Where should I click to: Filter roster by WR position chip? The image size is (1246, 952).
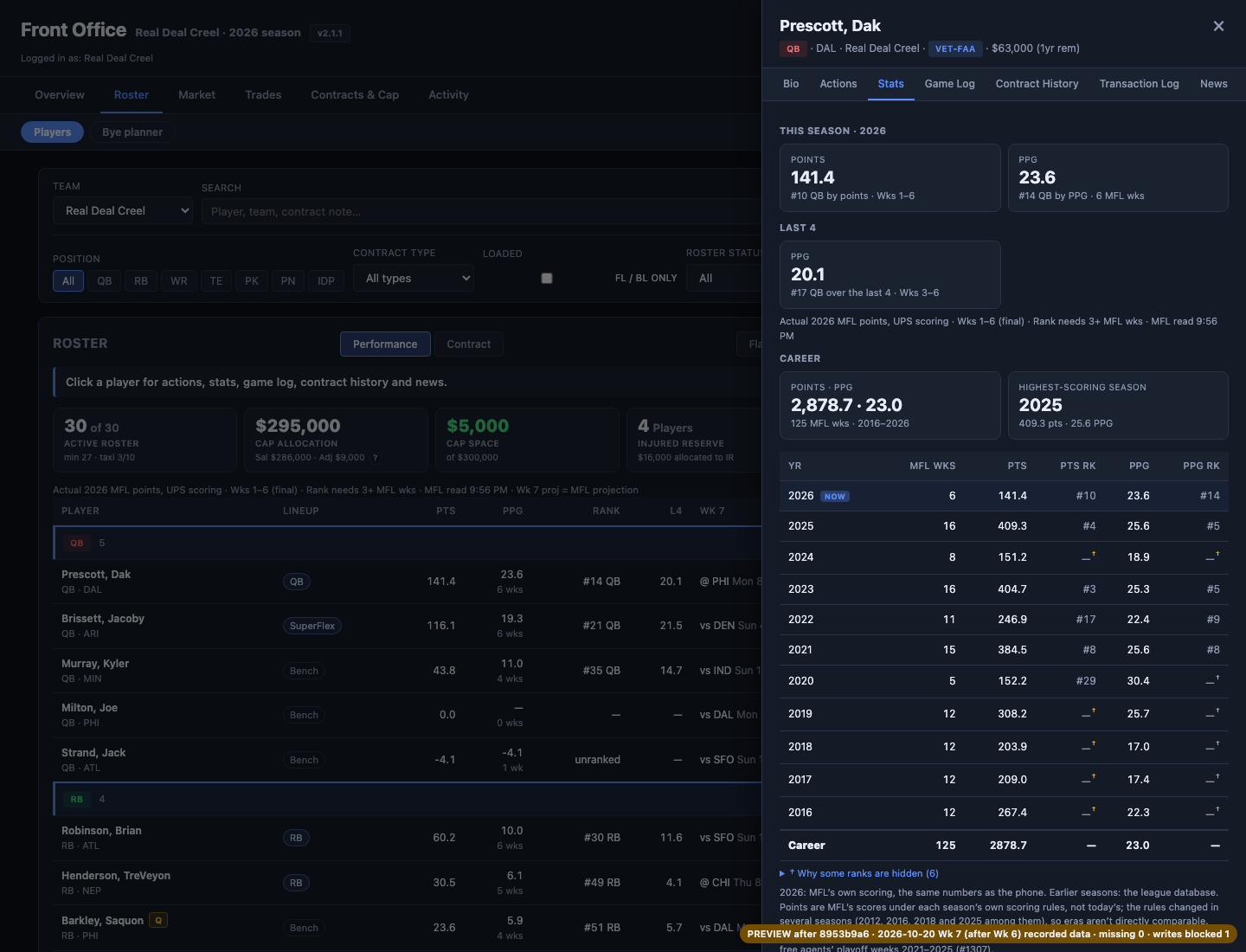[179, 280]
